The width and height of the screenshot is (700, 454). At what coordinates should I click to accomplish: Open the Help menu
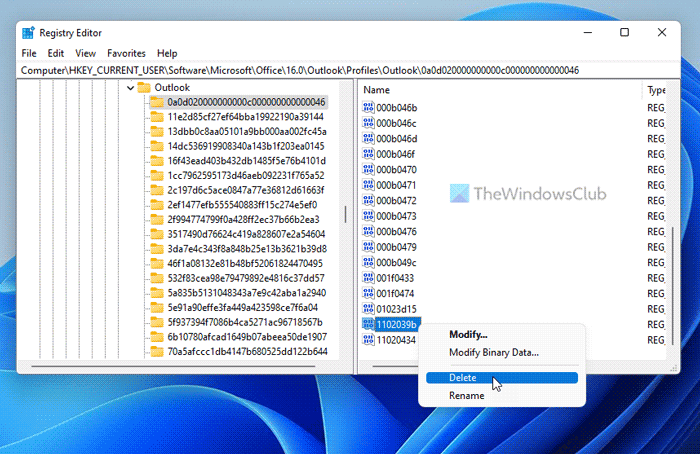167,53
